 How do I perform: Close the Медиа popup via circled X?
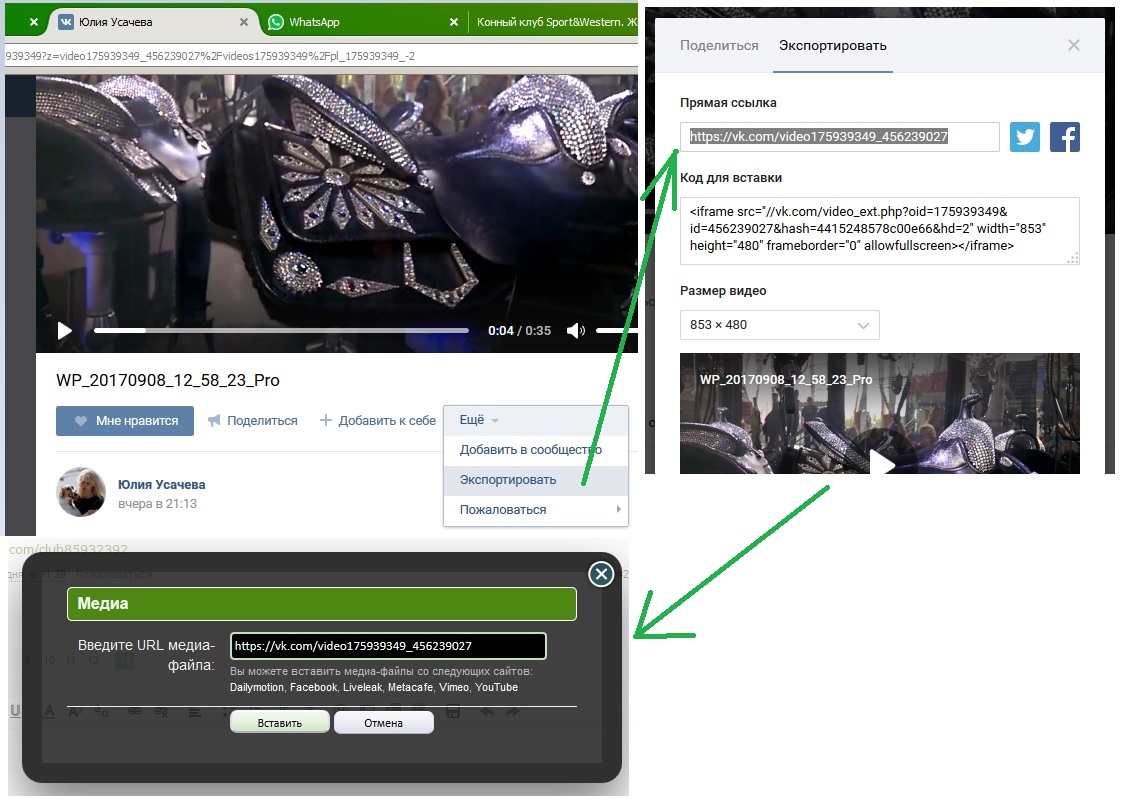(601, 574)
